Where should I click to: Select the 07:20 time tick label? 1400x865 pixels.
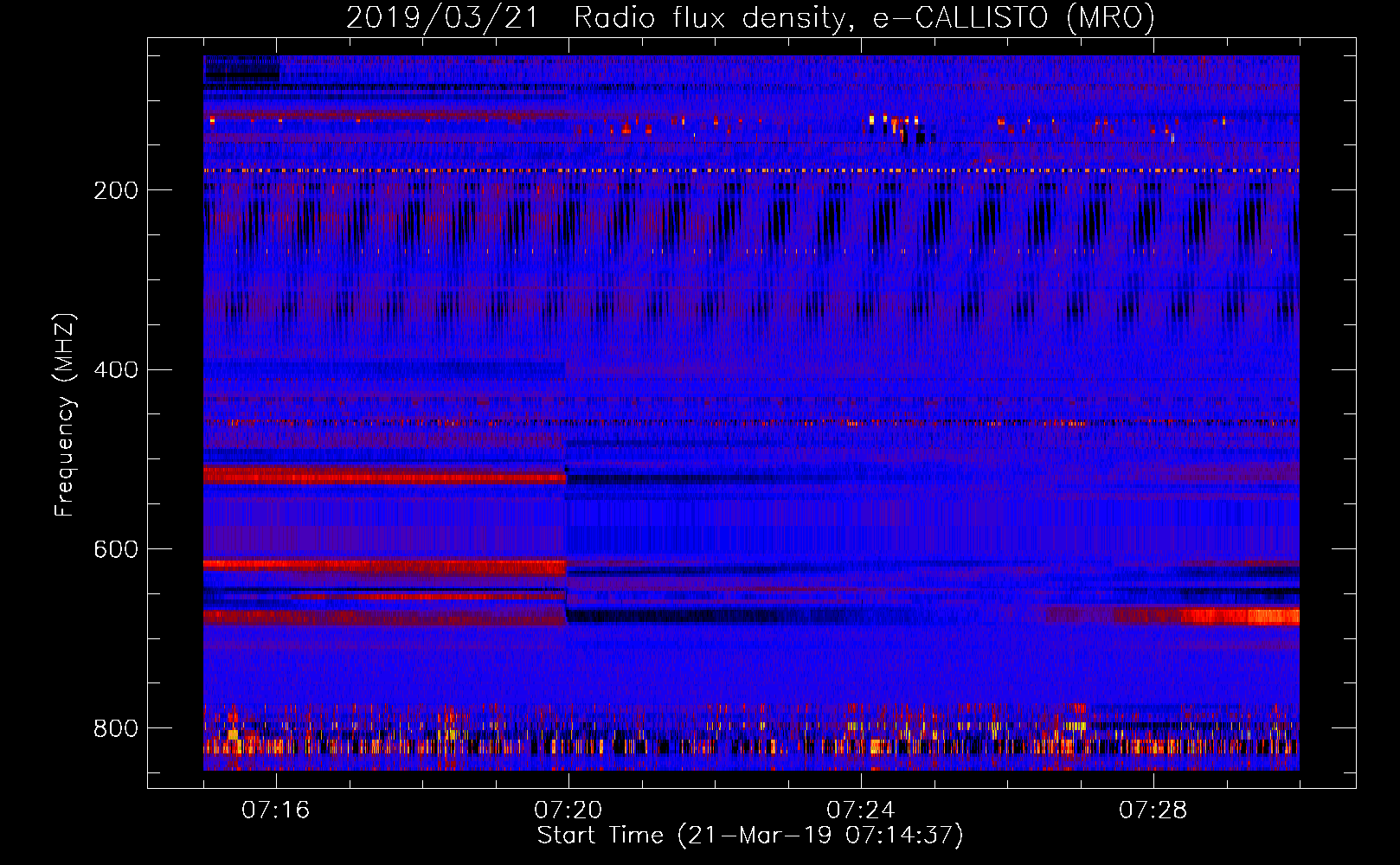click(568, 811)
